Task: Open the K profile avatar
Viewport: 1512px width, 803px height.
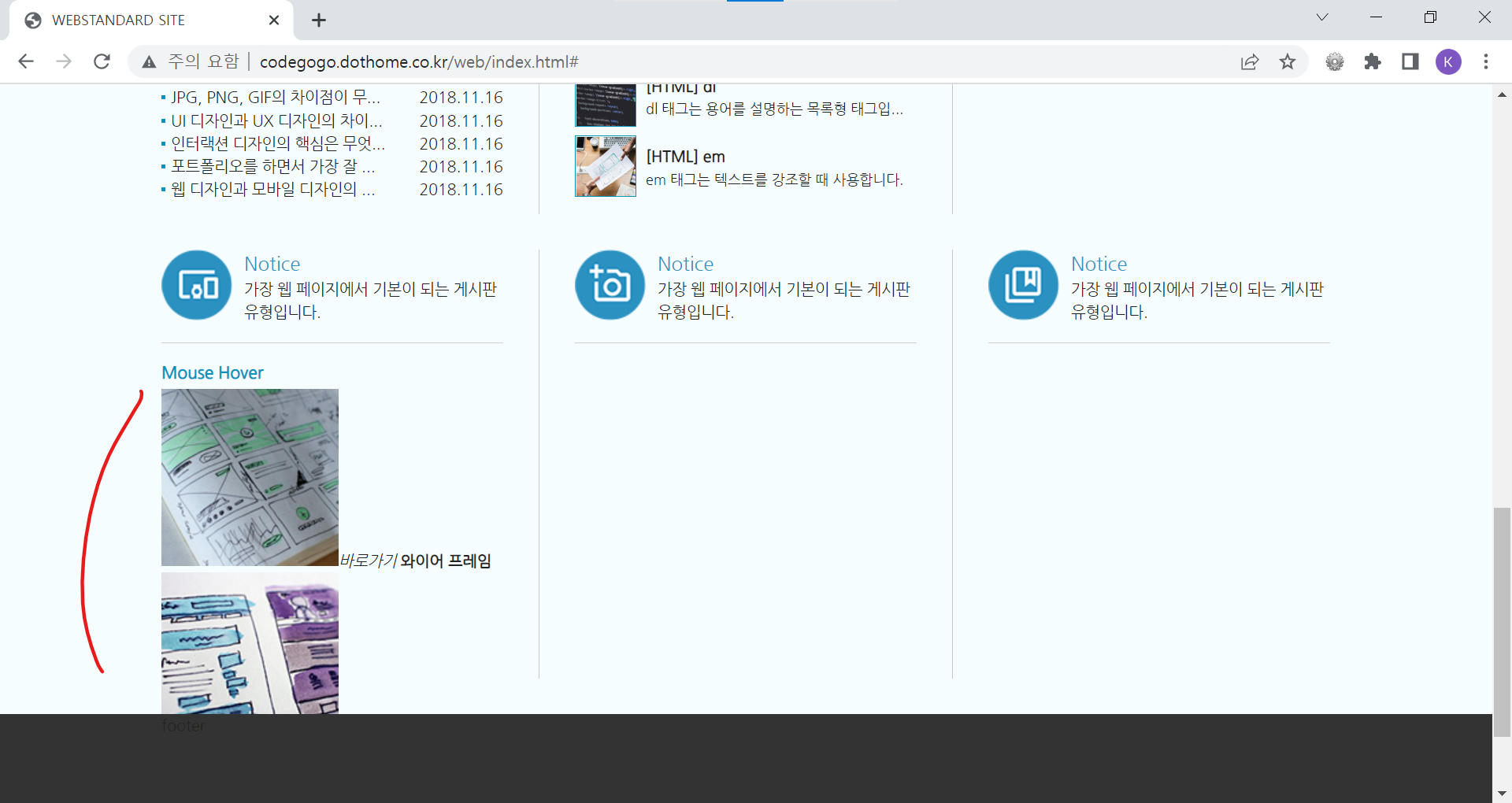Action: [1448, 61]
